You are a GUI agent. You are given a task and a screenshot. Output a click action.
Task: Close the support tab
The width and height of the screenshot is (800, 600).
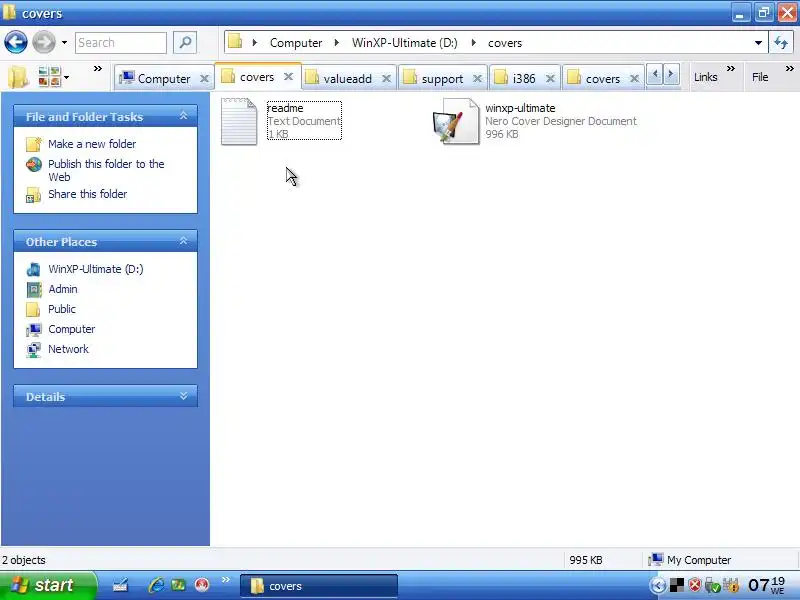(x=477, y=79)
